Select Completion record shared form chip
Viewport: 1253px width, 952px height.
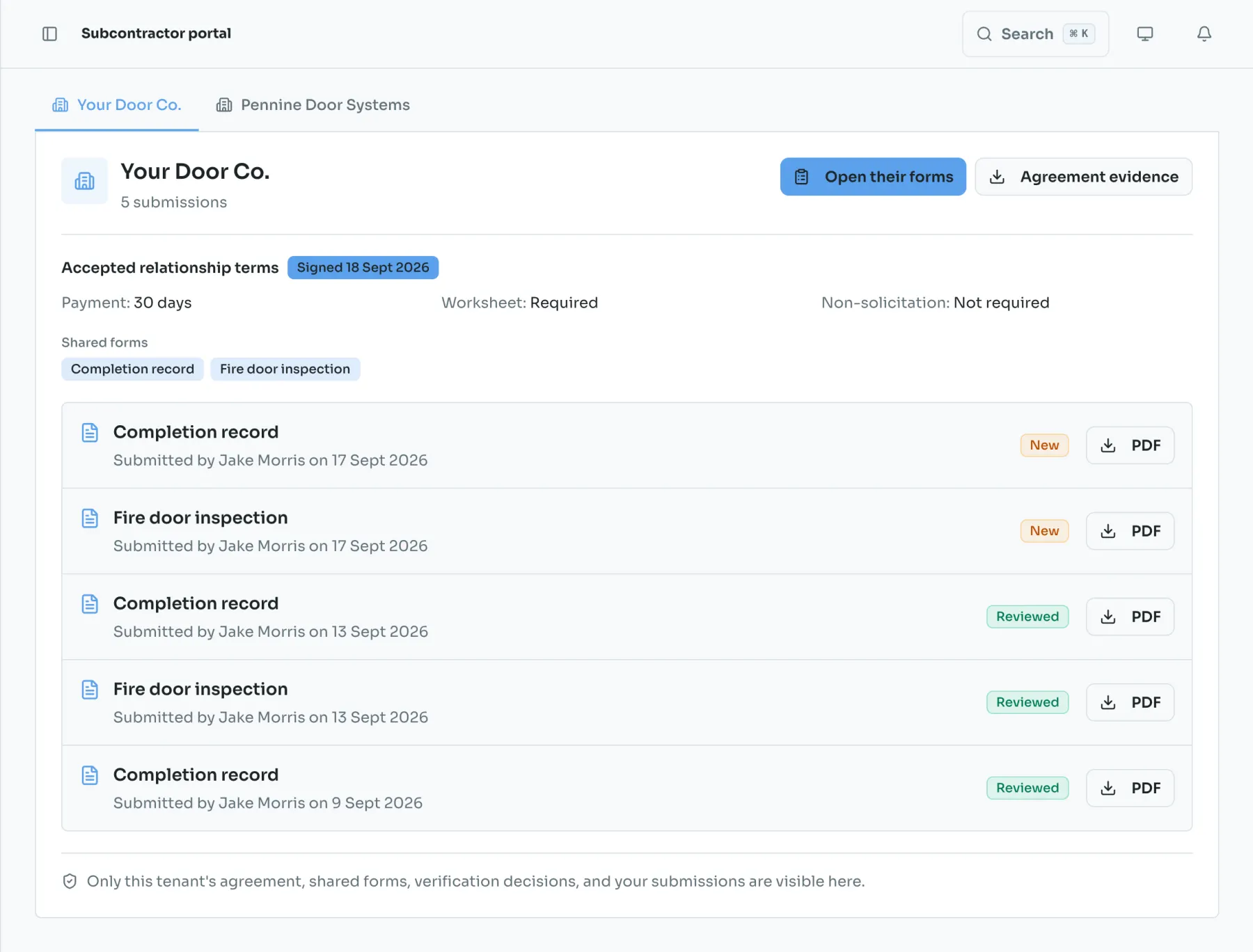132,369
